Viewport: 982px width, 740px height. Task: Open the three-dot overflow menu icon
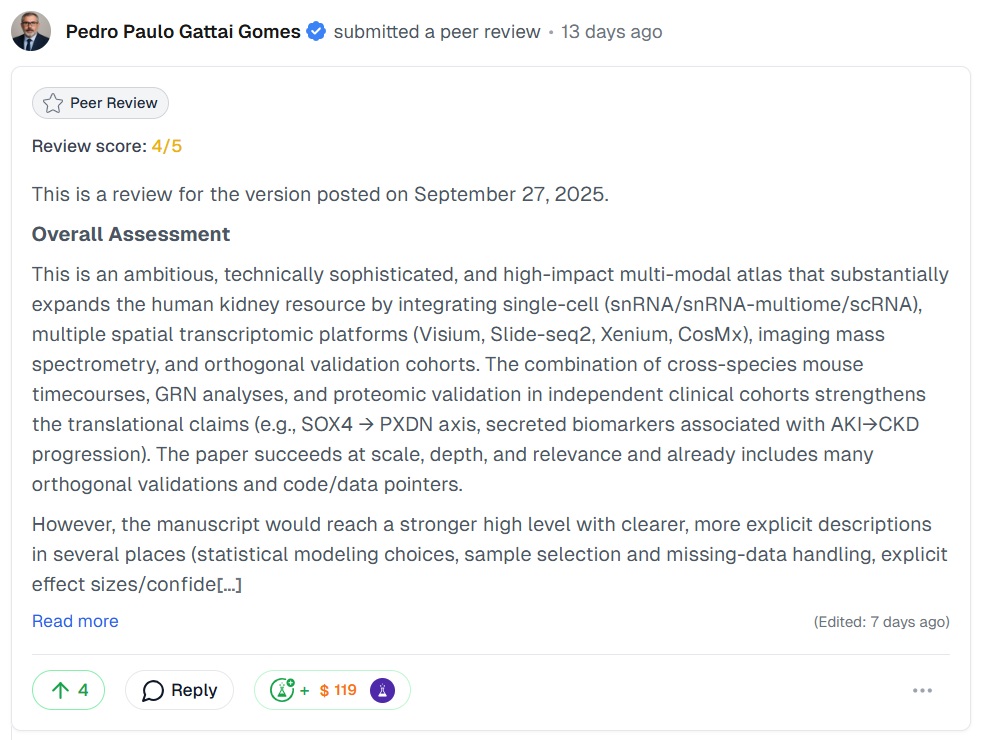[921, 689]
